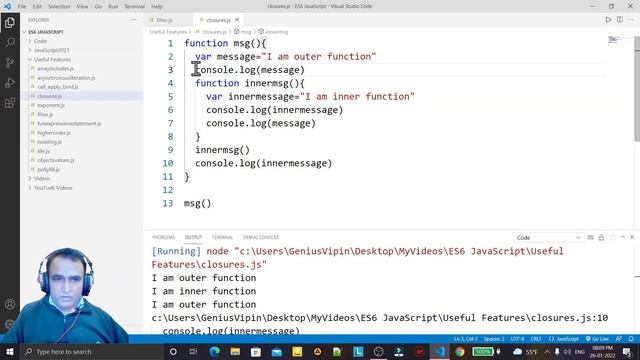Open the Accounts icon in activity bar
Screen dimensions: 640x360
[x=10, y=304]
